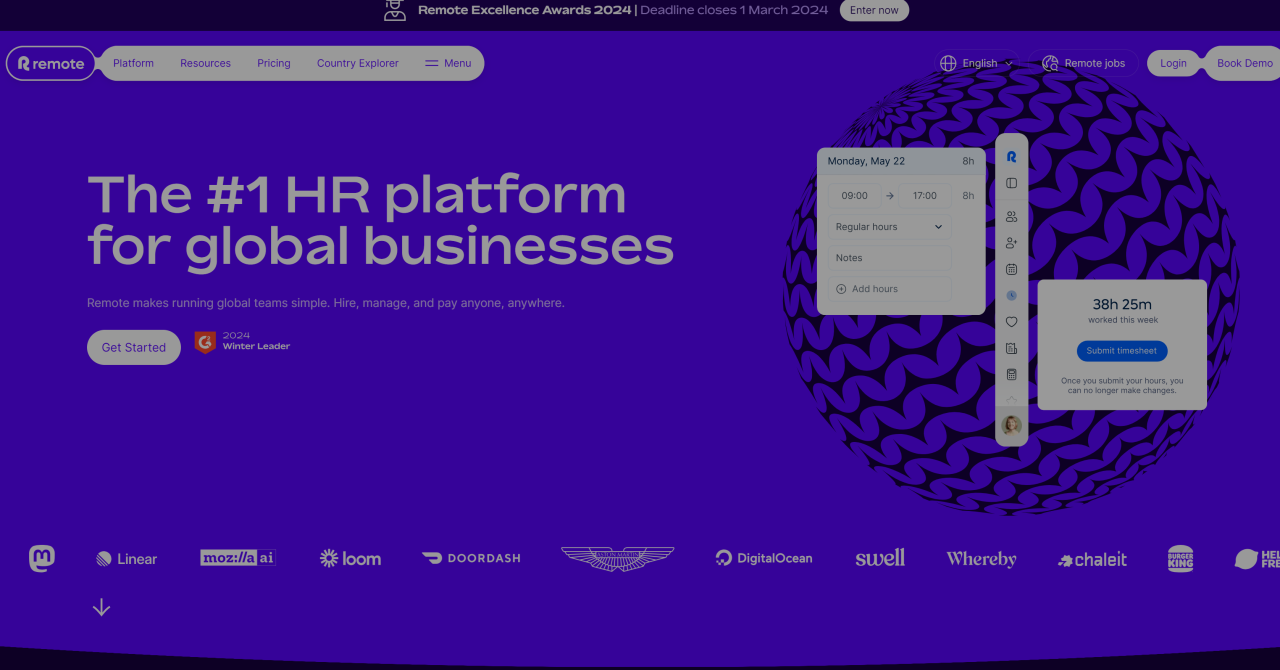
Task: Open the heart benefits icon in sidebar
Action: click(1011, 322)
